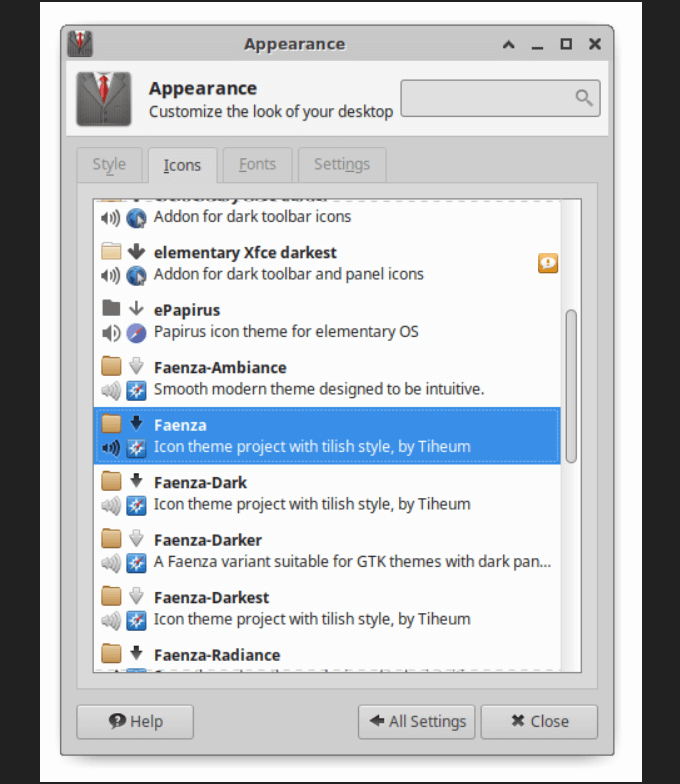Click the speaker icon in ePapirus row
The height and width of the screenshot is (784, 680).
point(111,333)
